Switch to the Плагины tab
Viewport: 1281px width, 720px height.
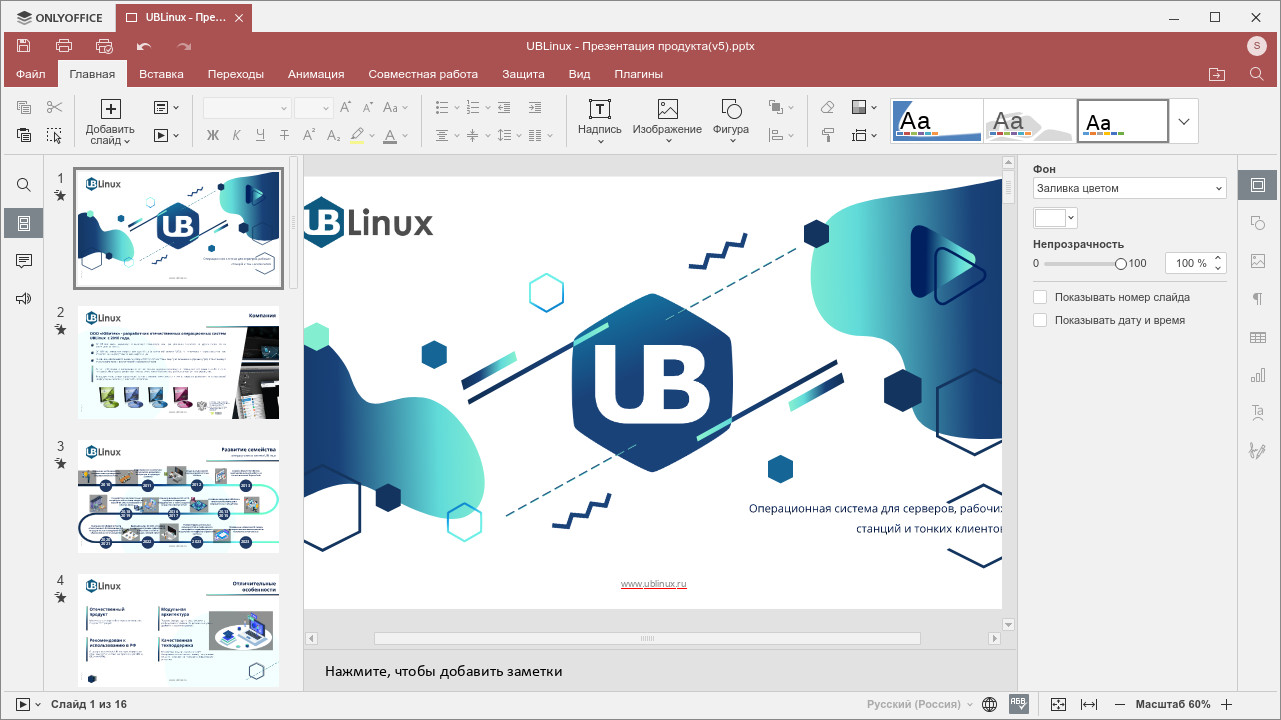pyautogui.click(x=638, y=74)
